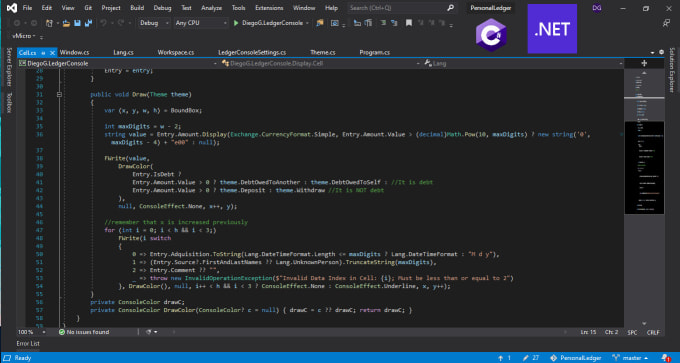
Task: Open the DiegoG.LedgerConsole.Display.Cell type combo
Action: 320,63
